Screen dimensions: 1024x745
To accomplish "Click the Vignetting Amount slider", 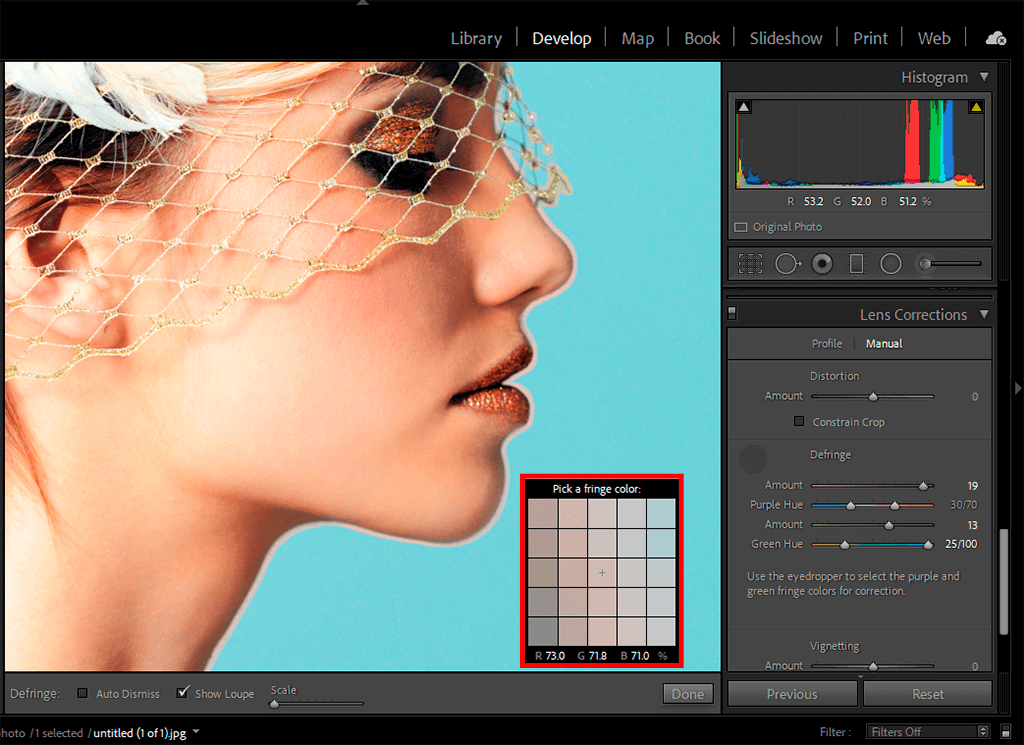I will (x=872, y=666).
